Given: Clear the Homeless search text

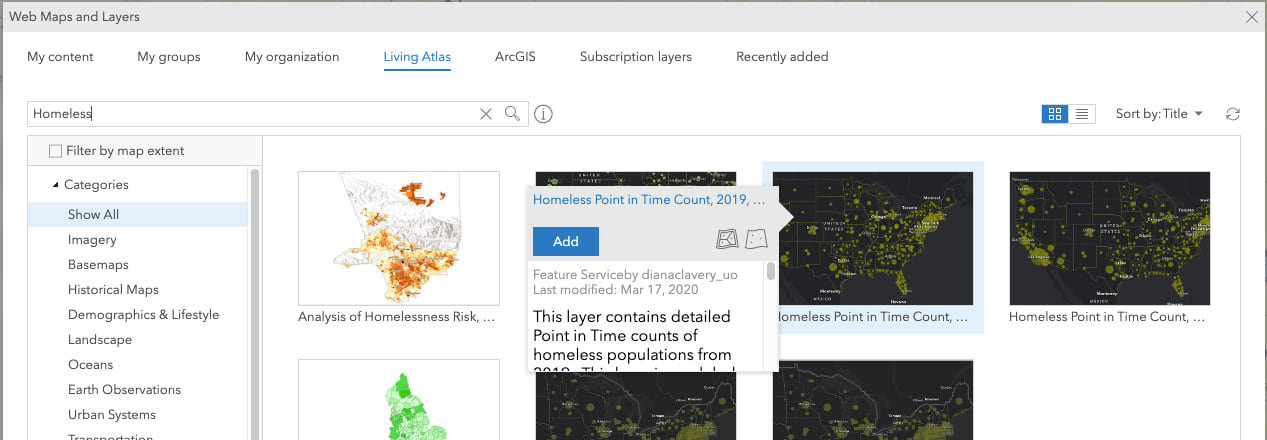Looking at the screenshot, I should point(486,114).
